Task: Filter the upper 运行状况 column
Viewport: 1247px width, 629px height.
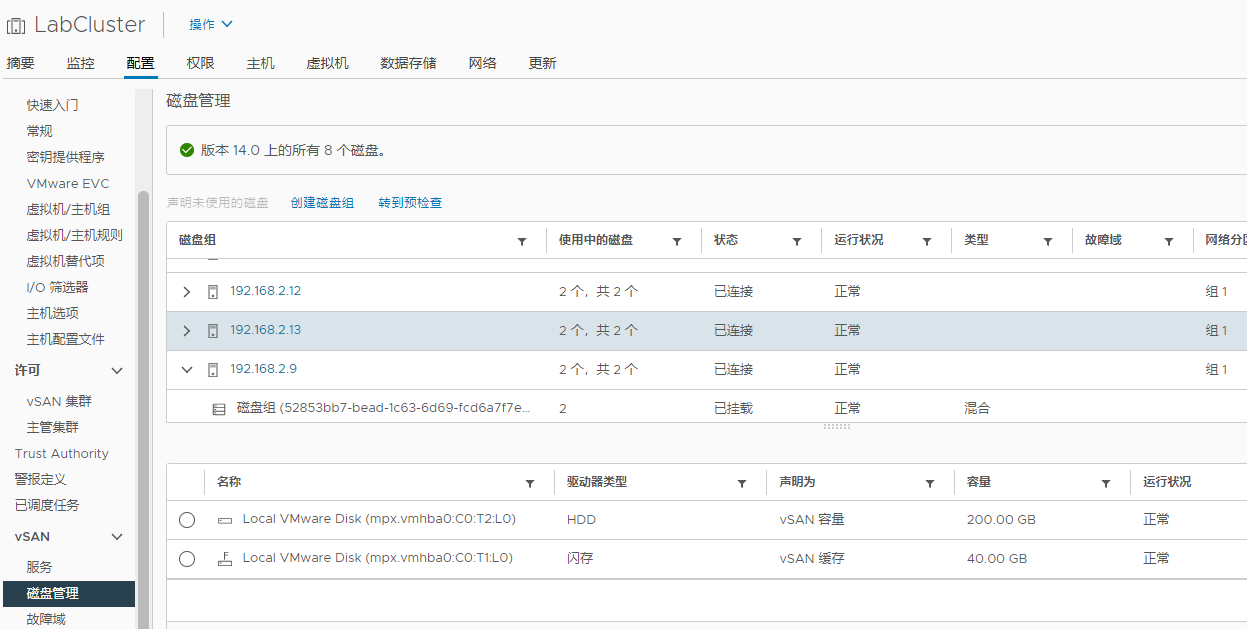Action: (927, 242)
